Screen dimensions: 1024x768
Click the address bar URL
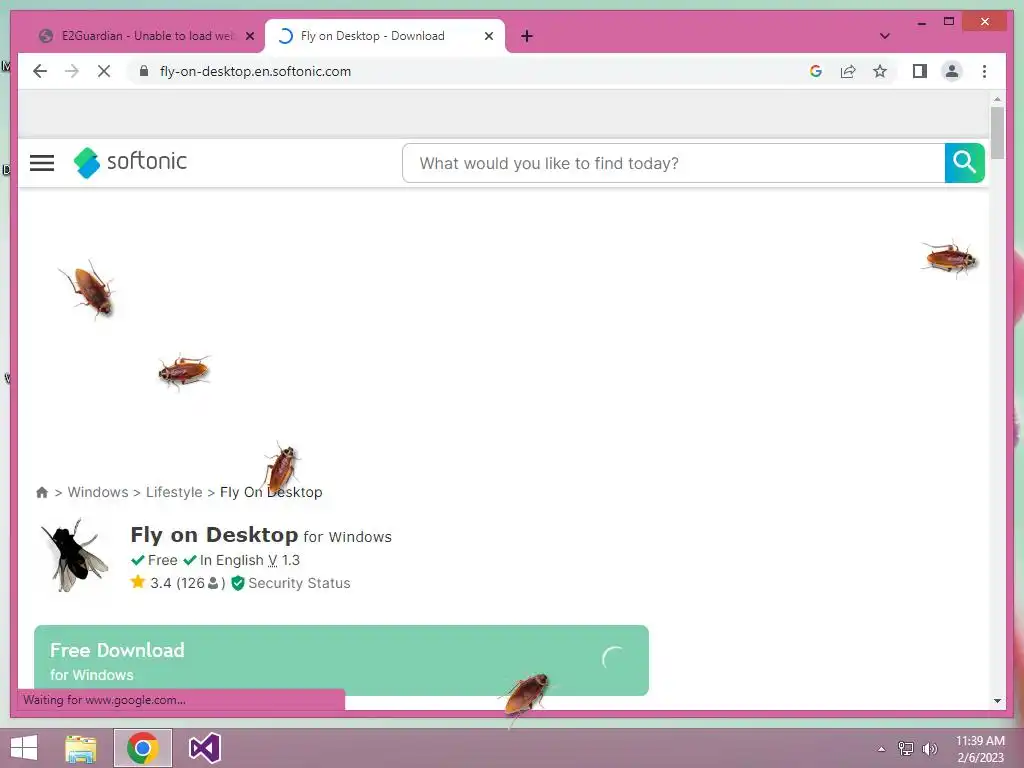tap(255, 71)
